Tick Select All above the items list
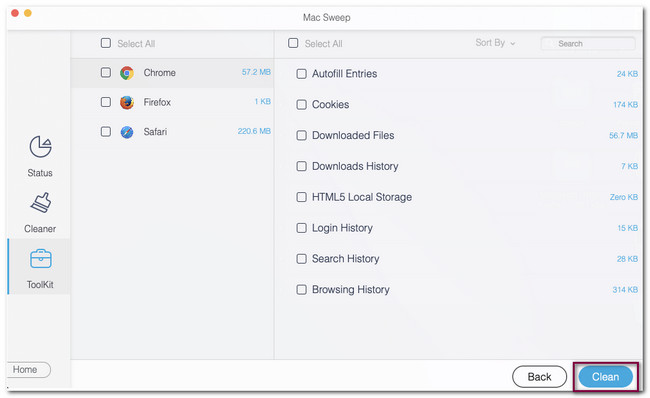 (293, 43)
